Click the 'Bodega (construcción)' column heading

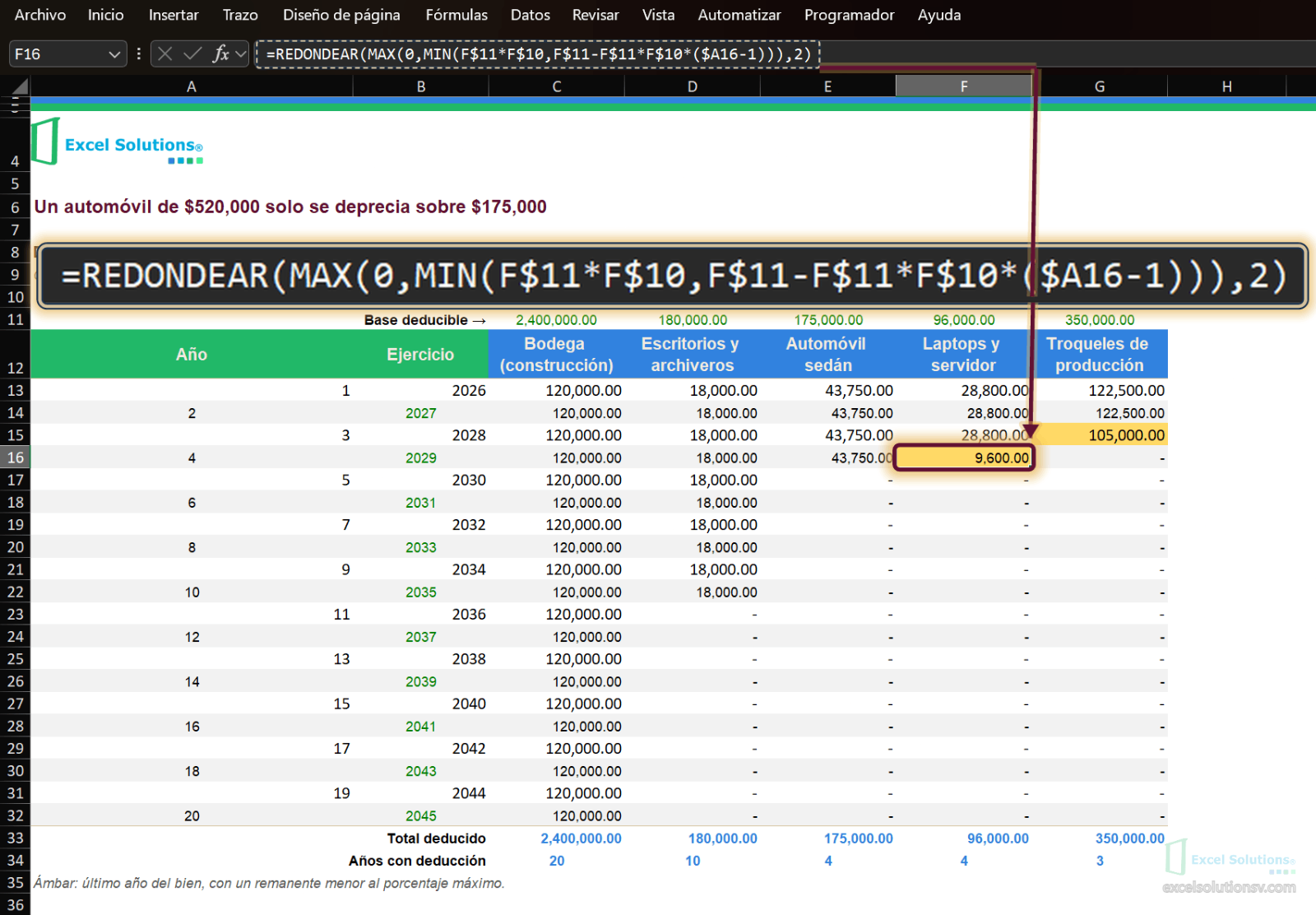click(x=556, y=355)
